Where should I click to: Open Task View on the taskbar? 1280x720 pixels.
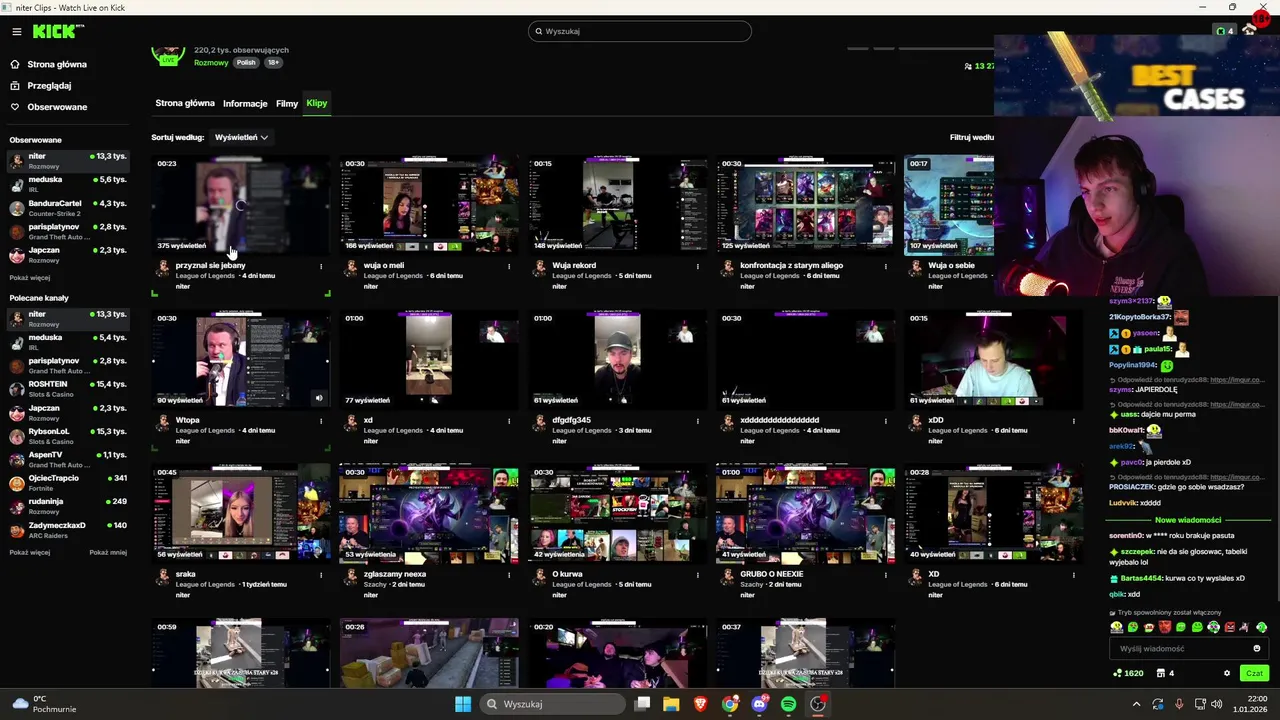coord(643,704)
